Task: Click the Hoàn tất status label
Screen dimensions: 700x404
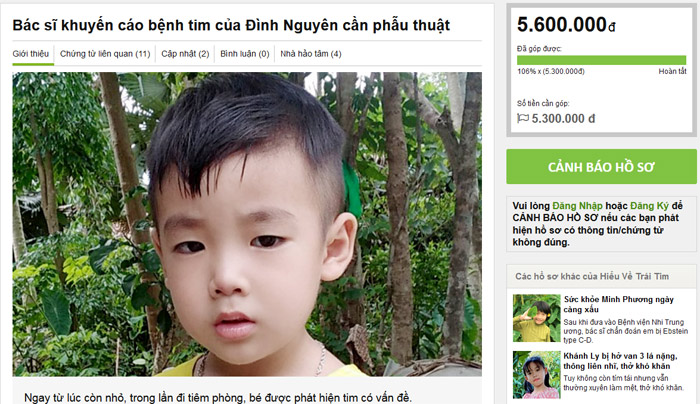Action: 672,71
